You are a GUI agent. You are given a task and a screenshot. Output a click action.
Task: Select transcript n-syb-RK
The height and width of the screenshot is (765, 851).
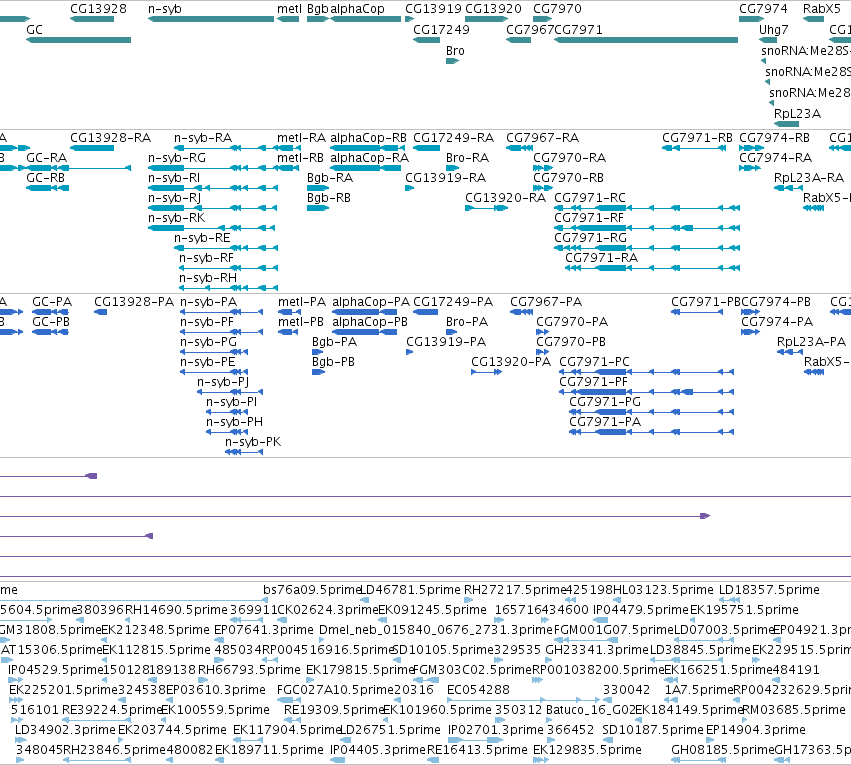coord(176,218)
